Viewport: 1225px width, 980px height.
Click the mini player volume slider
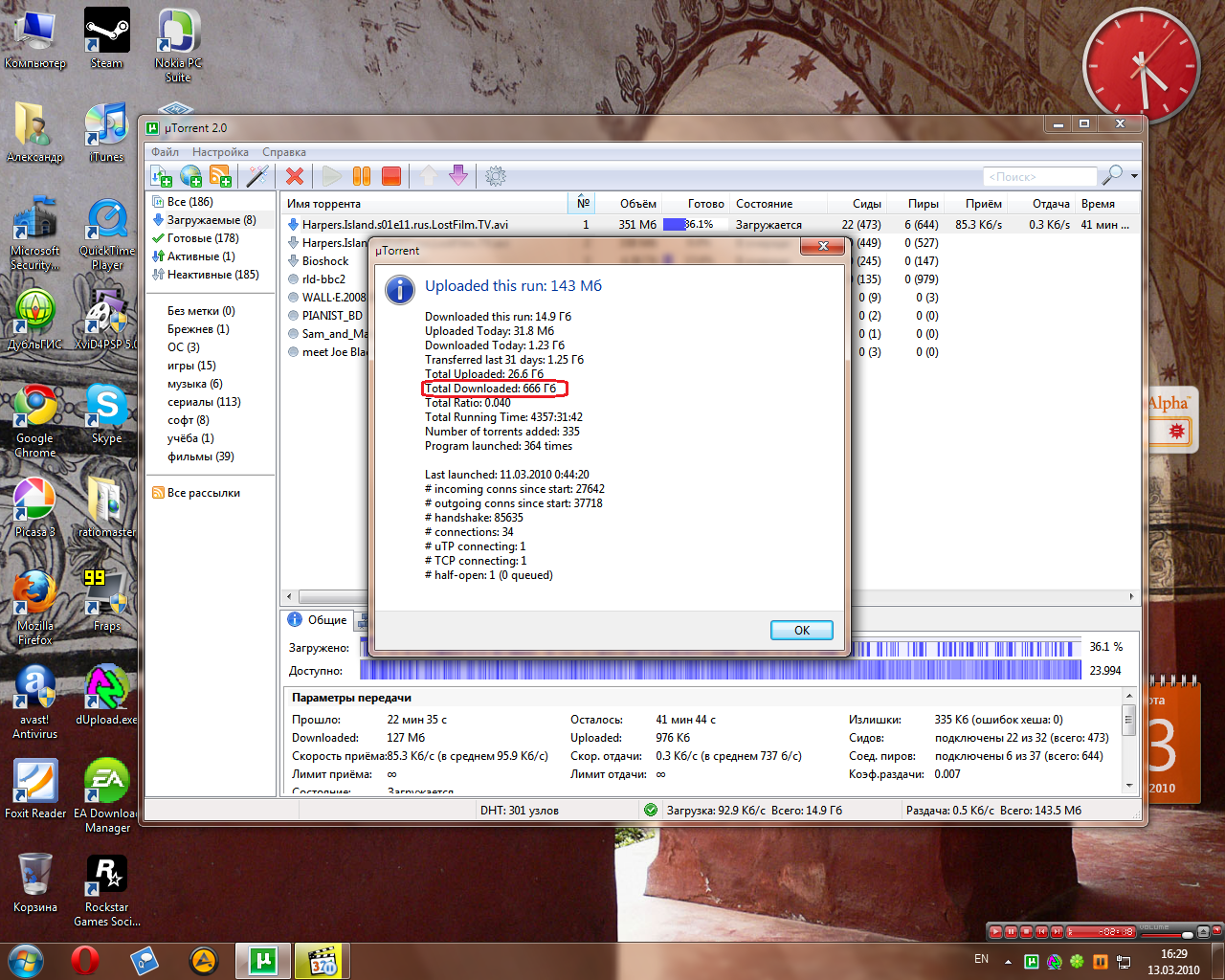coord(1167,935)
